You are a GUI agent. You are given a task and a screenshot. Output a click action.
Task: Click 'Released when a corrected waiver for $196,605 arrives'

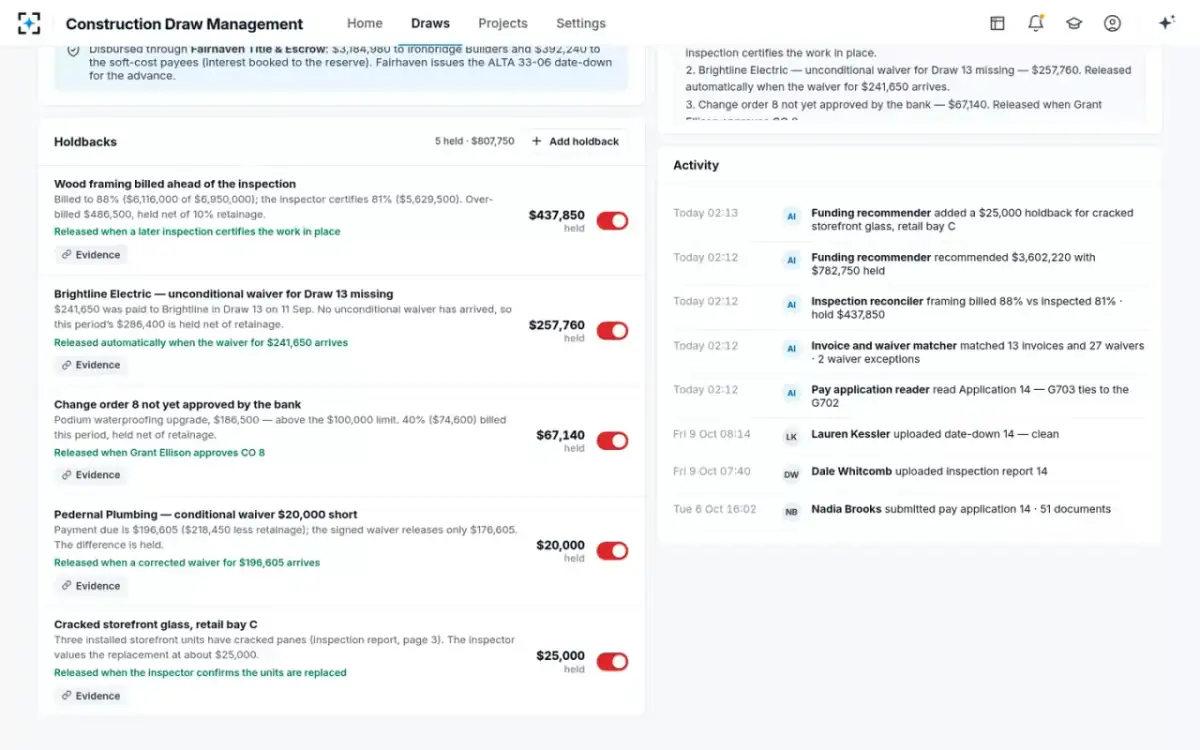coord(187,563)
